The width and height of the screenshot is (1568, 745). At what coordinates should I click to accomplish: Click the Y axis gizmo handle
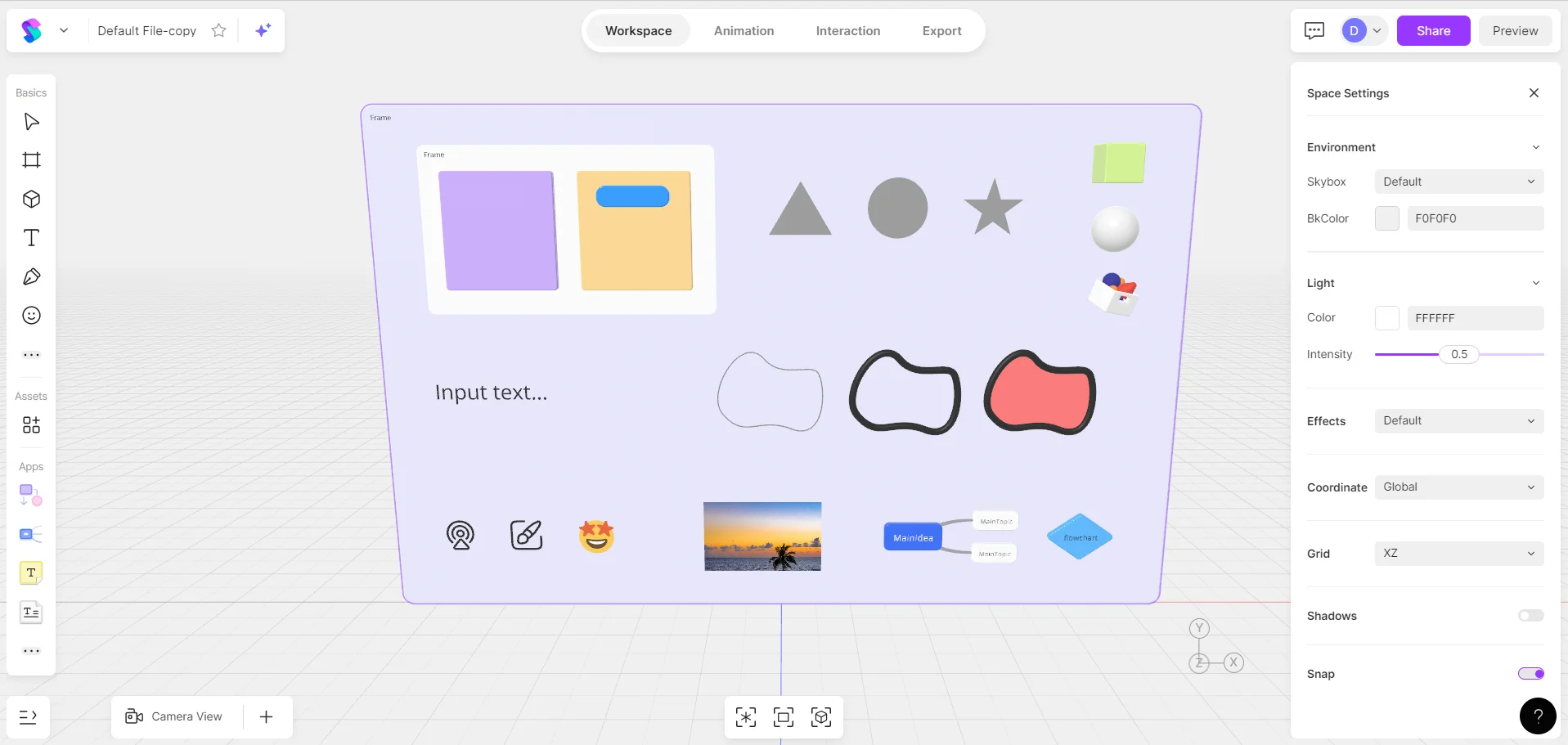tap(1199, 628)
